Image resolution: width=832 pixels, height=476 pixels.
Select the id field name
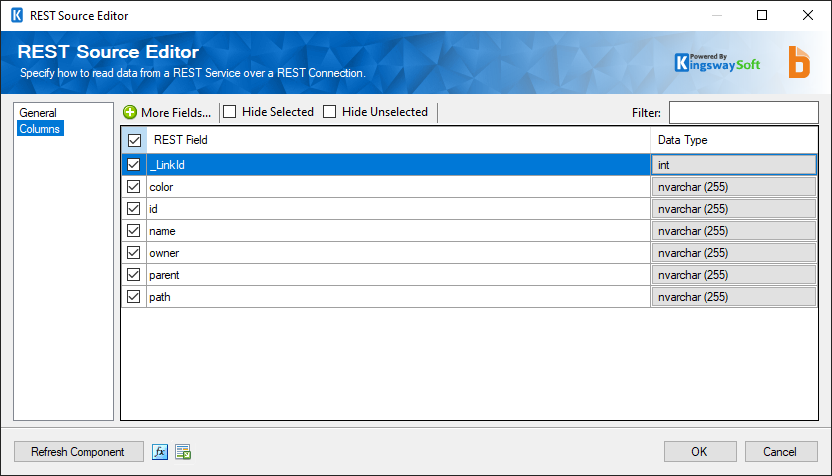[153, 209]
